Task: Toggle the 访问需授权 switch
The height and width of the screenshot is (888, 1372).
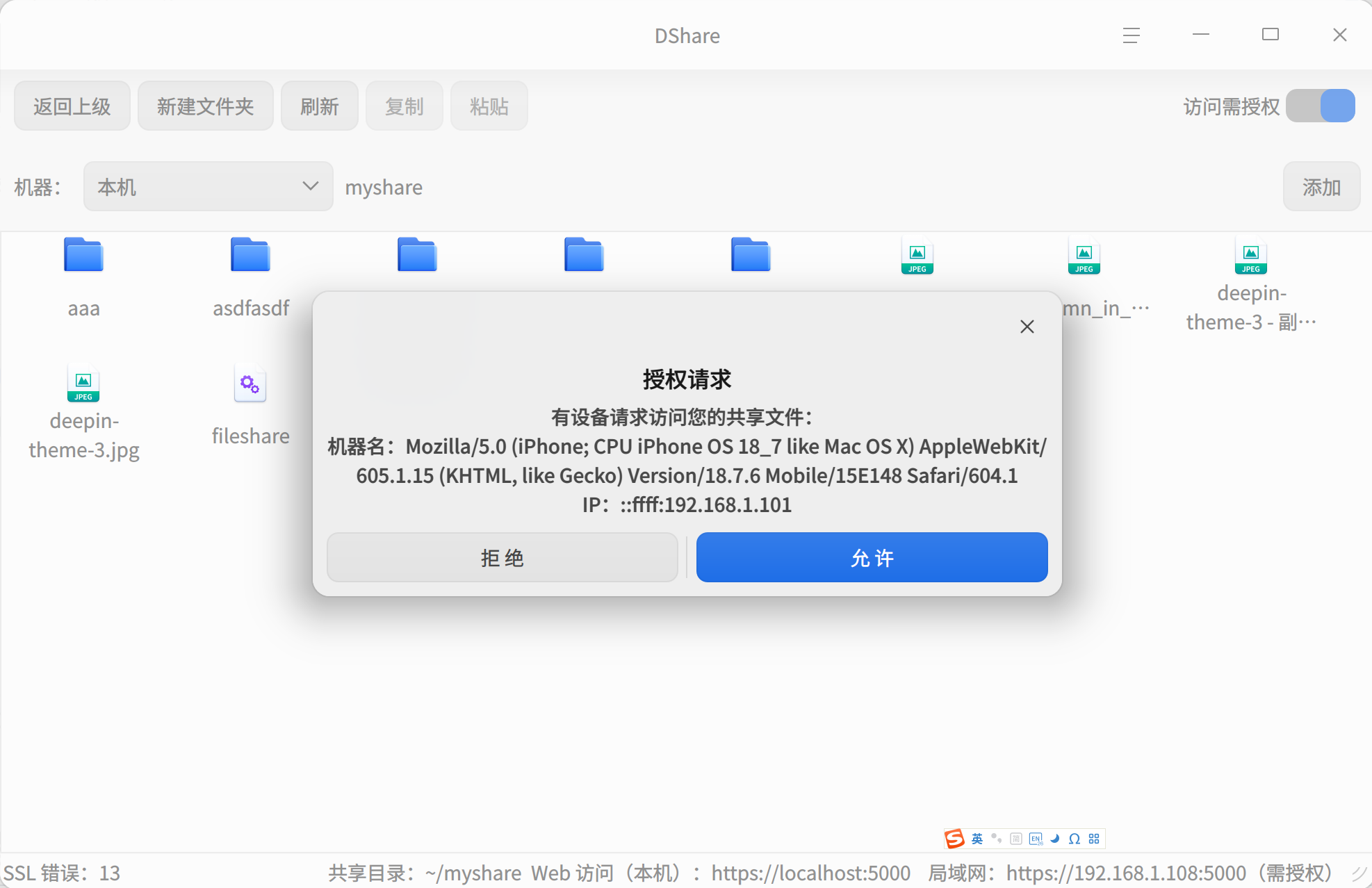Action: click(1320, 106)
